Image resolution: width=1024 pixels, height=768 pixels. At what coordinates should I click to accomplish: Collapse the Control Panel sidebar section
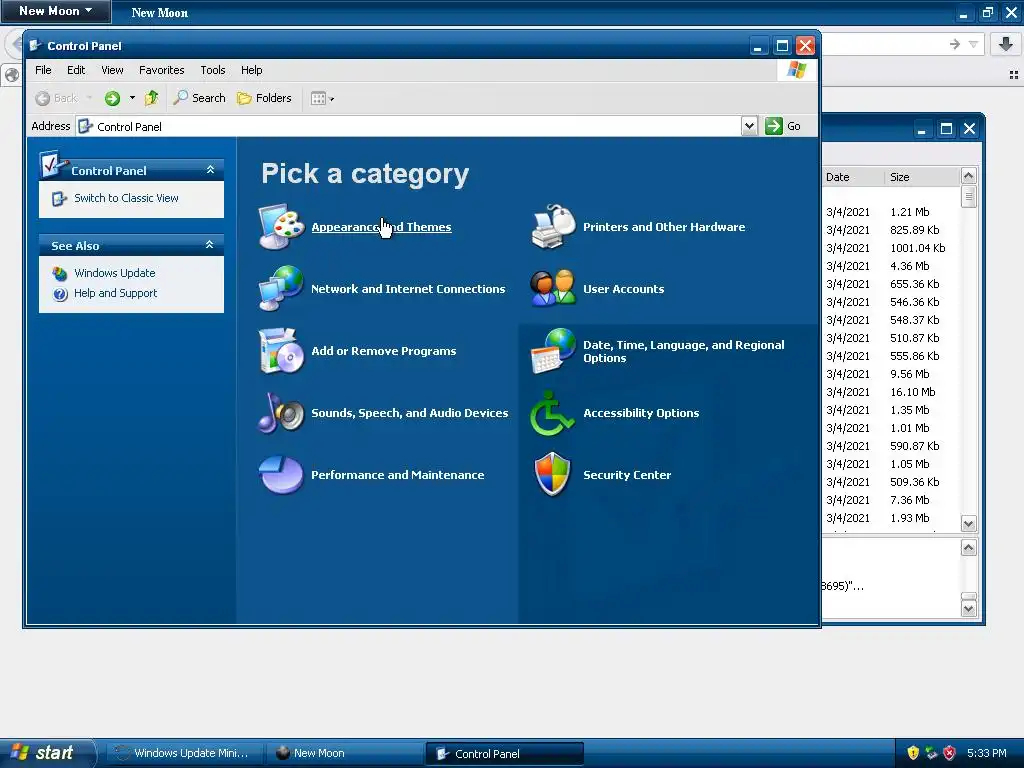tap(210, 170)
